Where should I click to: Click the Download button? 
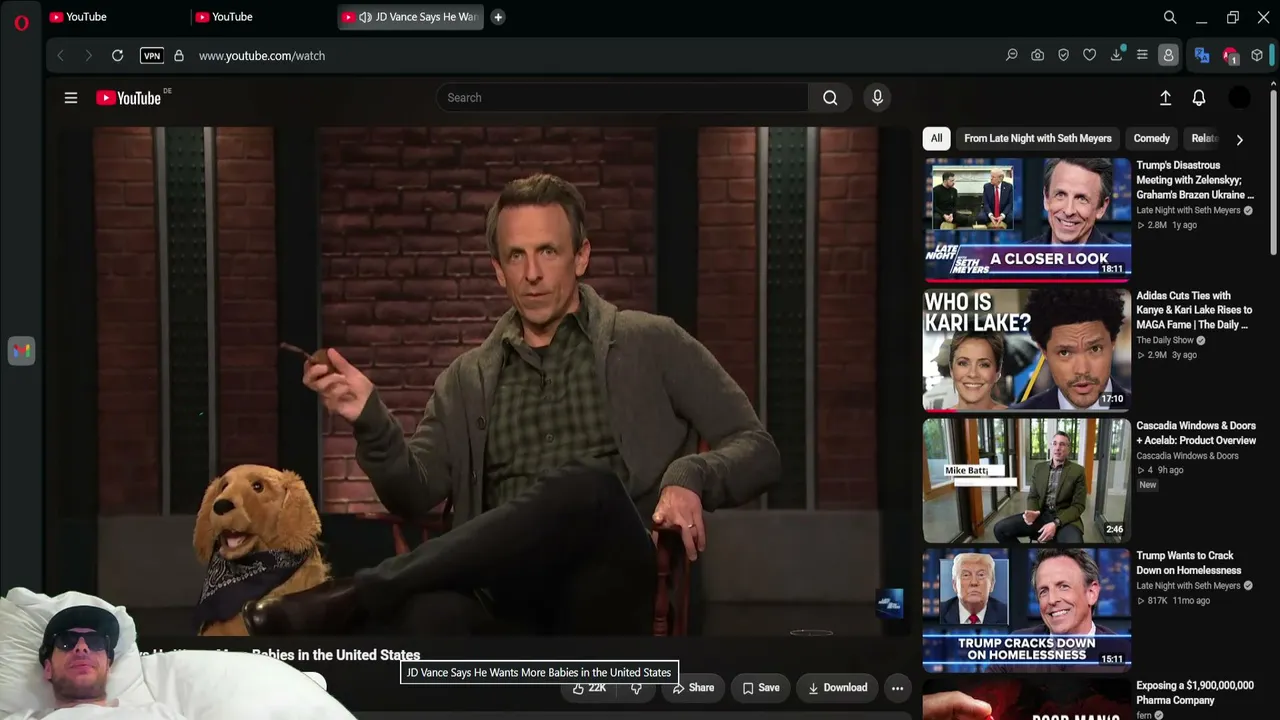[837, 688]
